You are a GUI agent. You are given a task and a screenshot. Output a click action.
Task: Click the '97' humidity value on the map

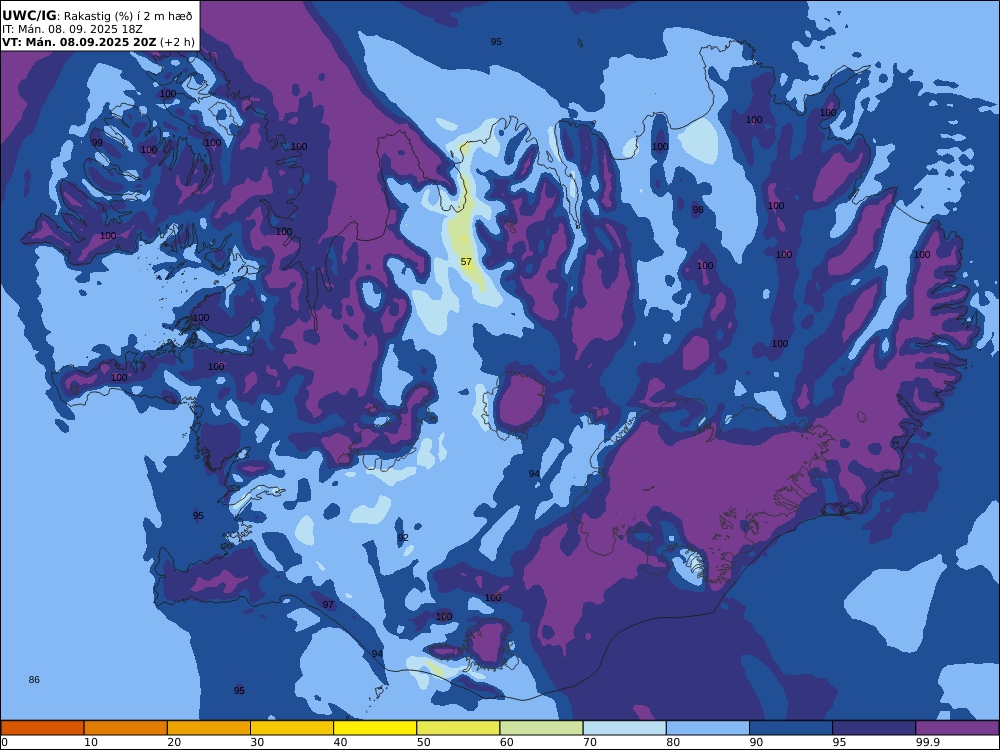tap(328, 605)
